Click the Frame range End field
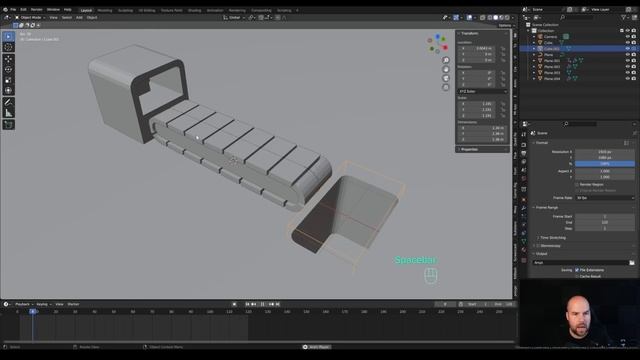This screenshot has width=640, height=360. coord(605,222)
